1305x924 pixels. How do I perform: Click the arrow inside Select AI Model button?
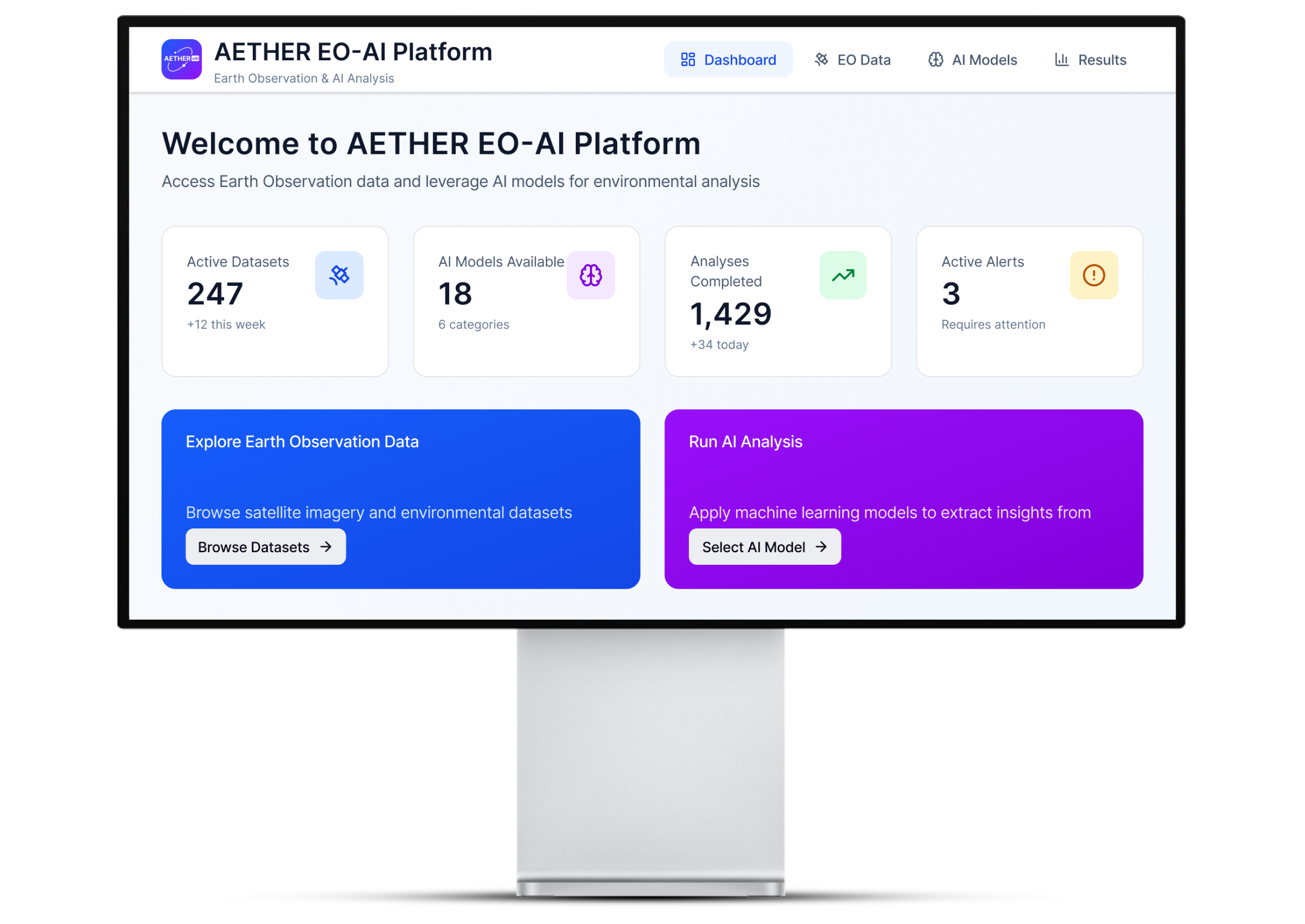click(821, 547)
